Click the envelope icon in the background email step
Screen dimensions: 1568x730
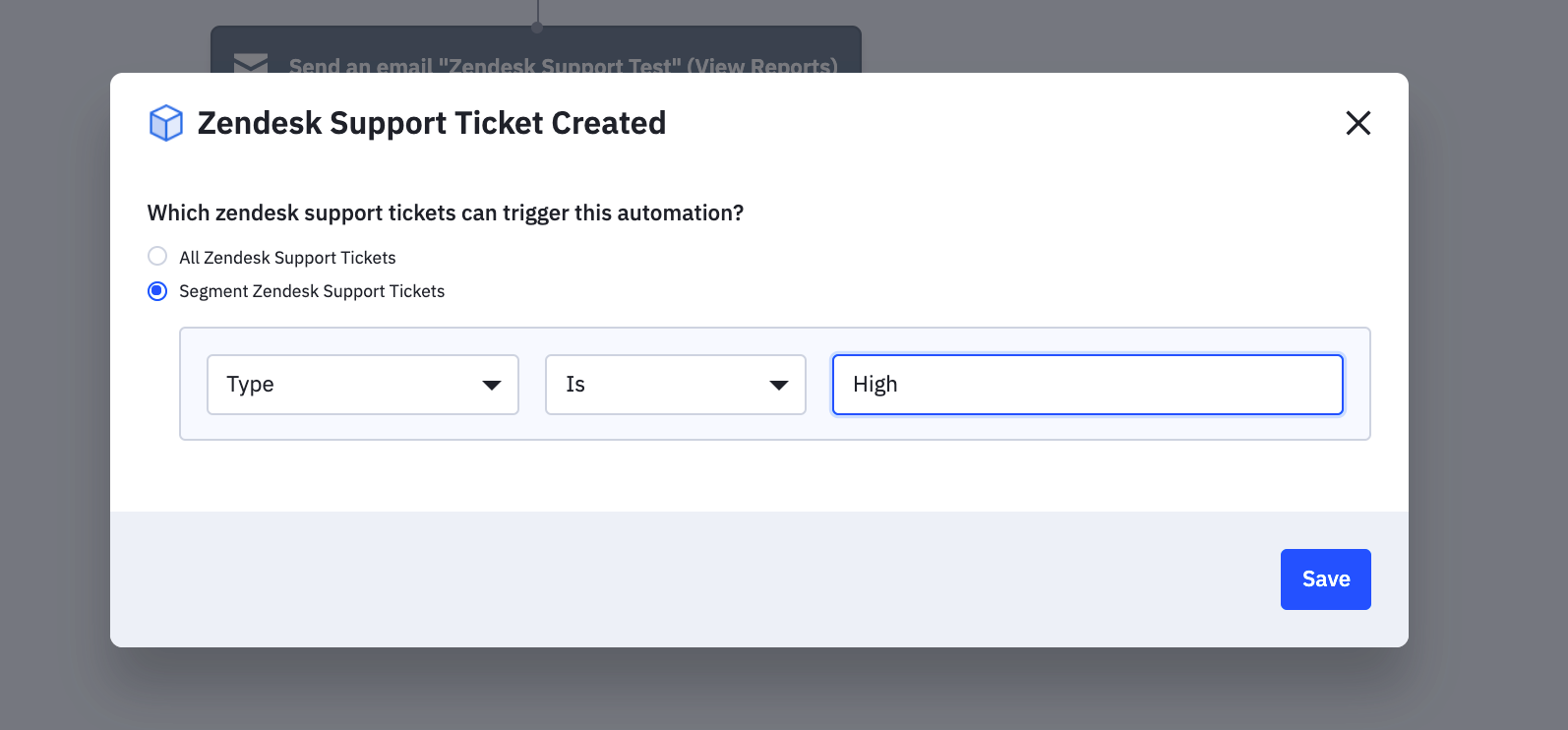coord(251,63)
